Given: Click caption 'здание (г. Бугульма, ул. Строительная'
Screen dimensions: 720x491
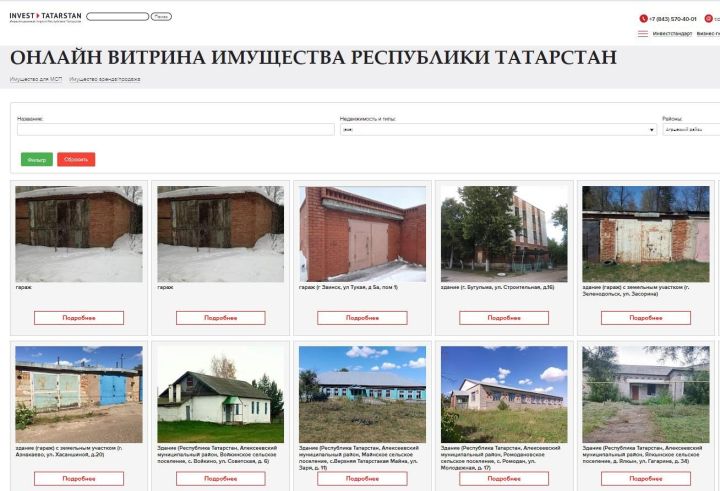Looking at the screenshot, I should click(497, 287).
